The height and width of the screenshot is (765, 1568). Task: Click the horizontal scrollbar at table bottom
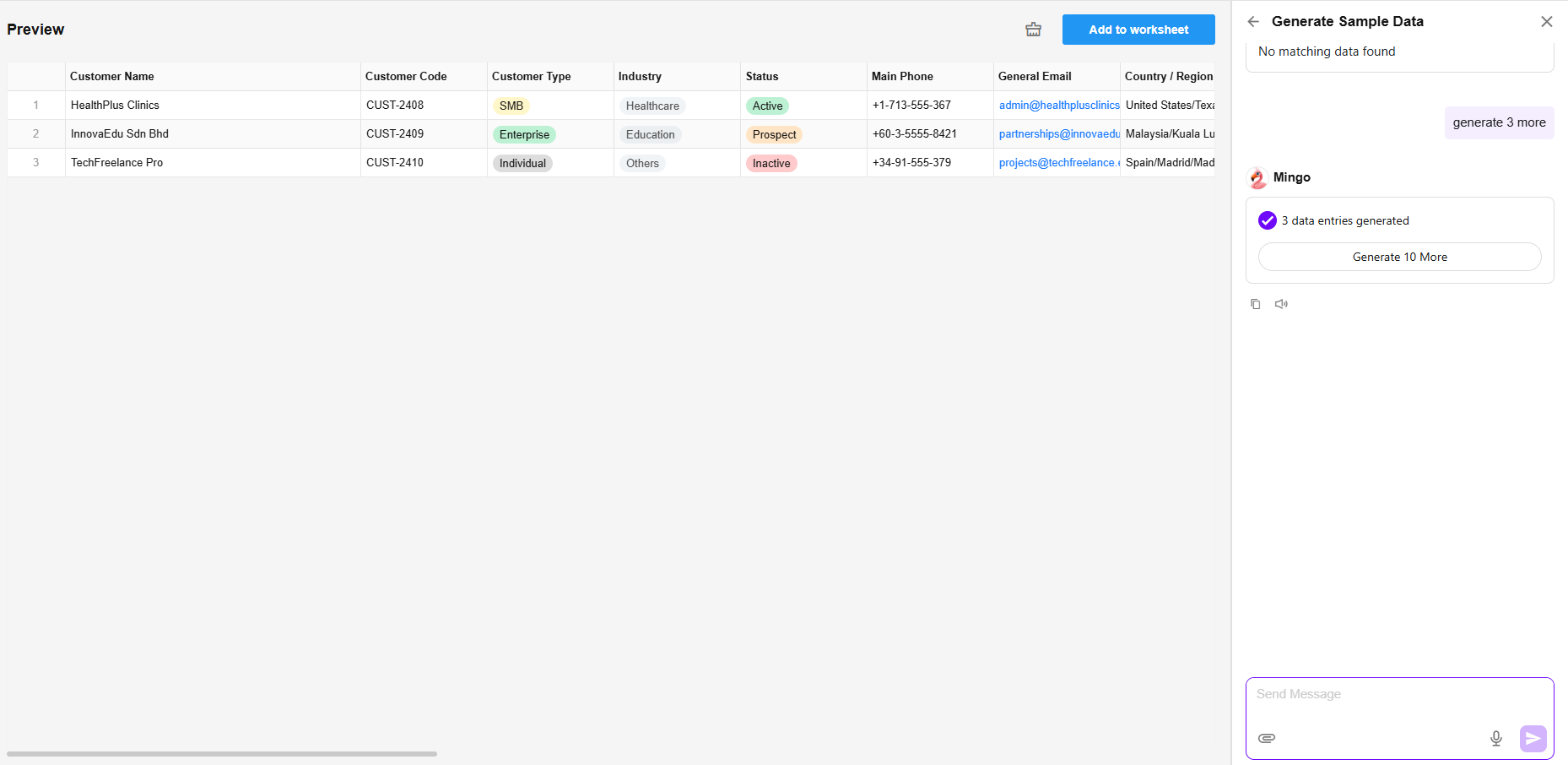[x=222, y=753]
